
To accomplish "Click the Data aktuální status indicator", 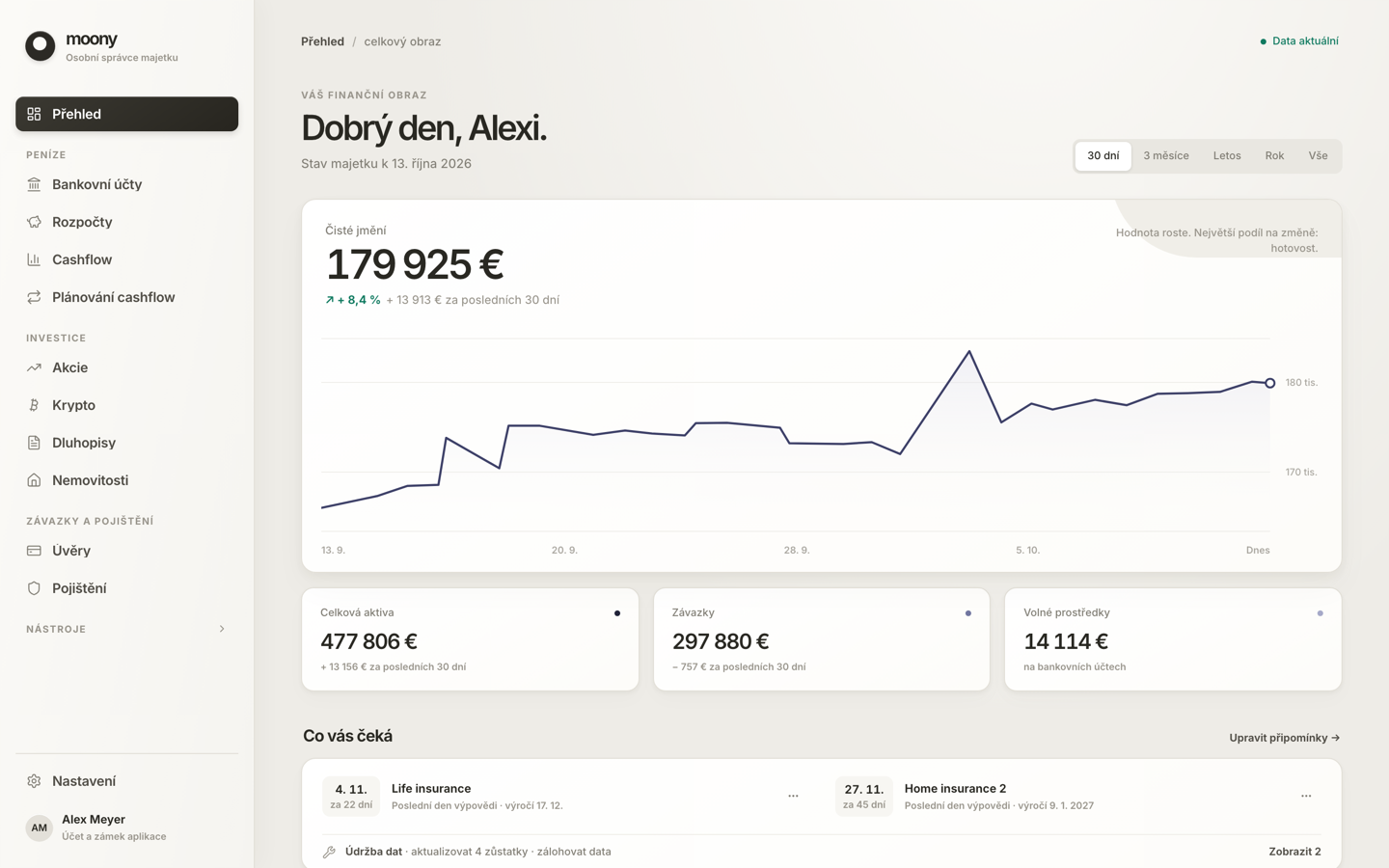I will 1299,41.
